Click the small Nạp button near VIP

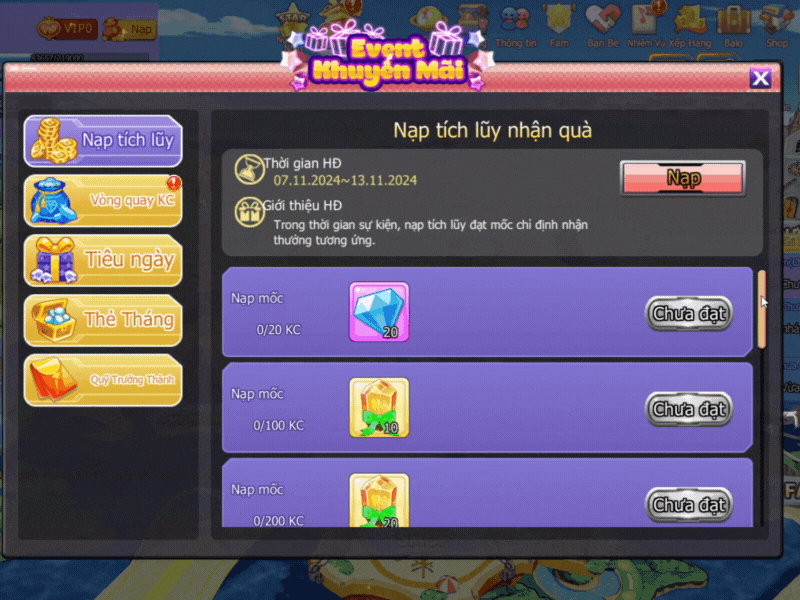point(129,29)
